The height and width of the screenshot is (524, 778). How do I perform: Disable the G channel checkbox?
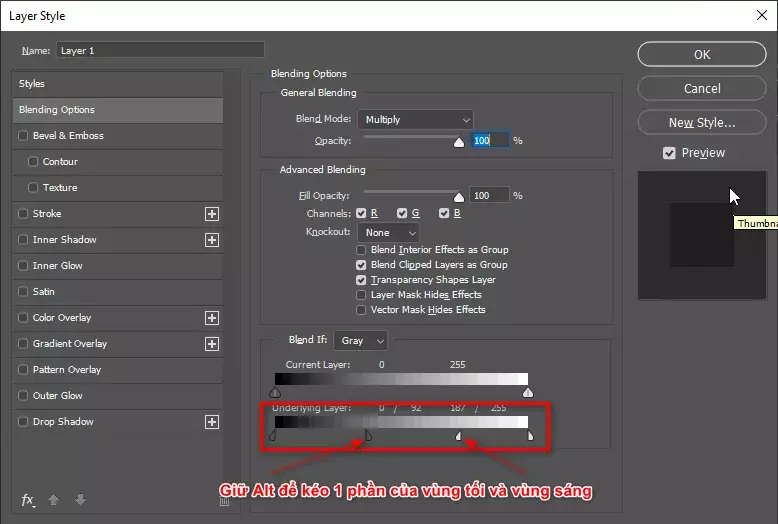[x=402, y=213]
